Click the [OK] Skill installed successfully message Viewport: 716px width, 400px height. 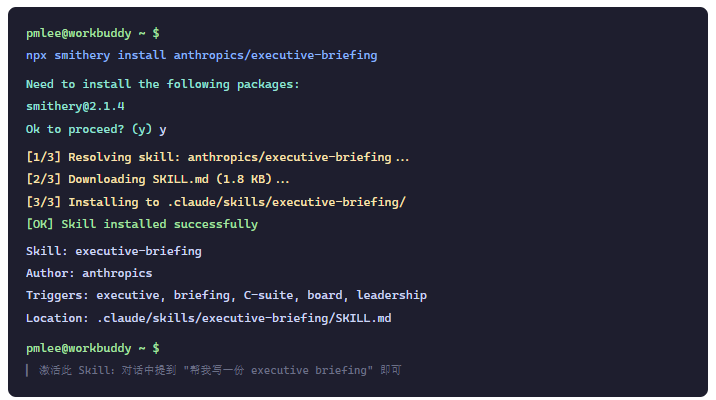click(142, 224)
